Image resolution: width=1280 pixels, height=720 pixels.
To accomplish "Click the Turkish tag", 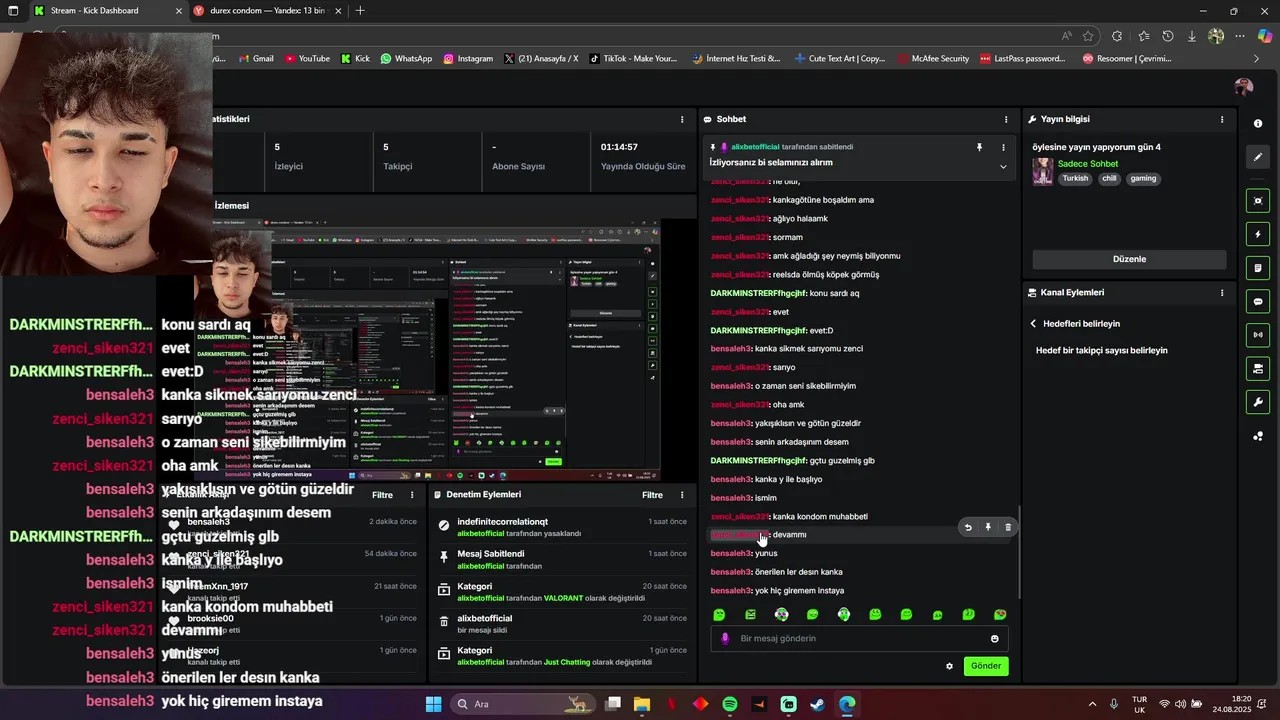I will tap(1075, 179).
